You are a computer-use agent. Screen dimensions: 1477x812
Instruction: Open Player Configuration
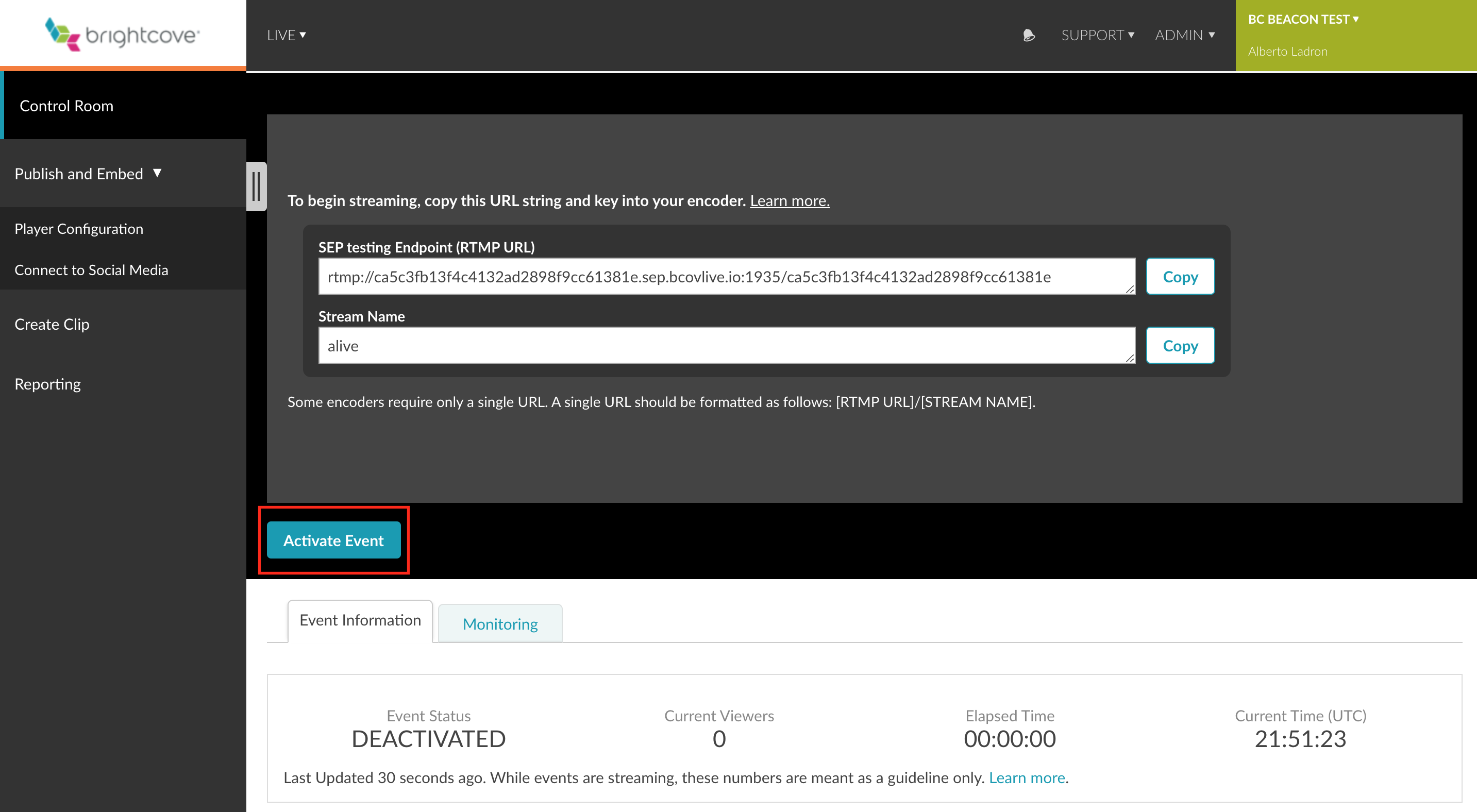click(78, 229)
